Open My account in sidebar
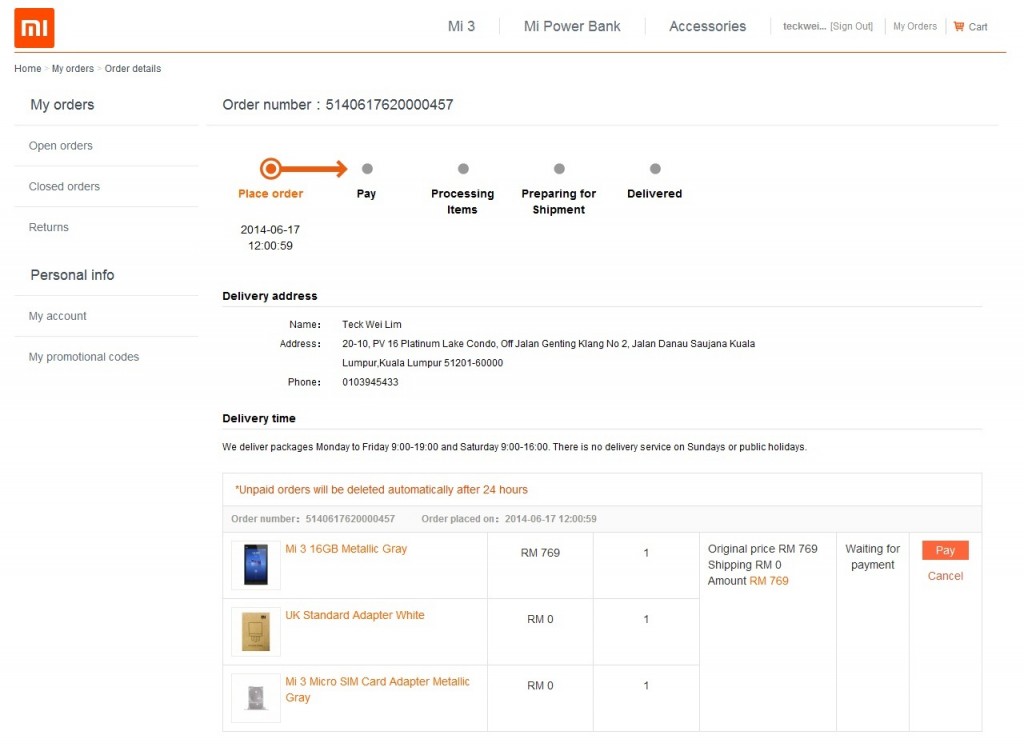Viewport: 1024px width, 747px height. click(x=57, y=316)
